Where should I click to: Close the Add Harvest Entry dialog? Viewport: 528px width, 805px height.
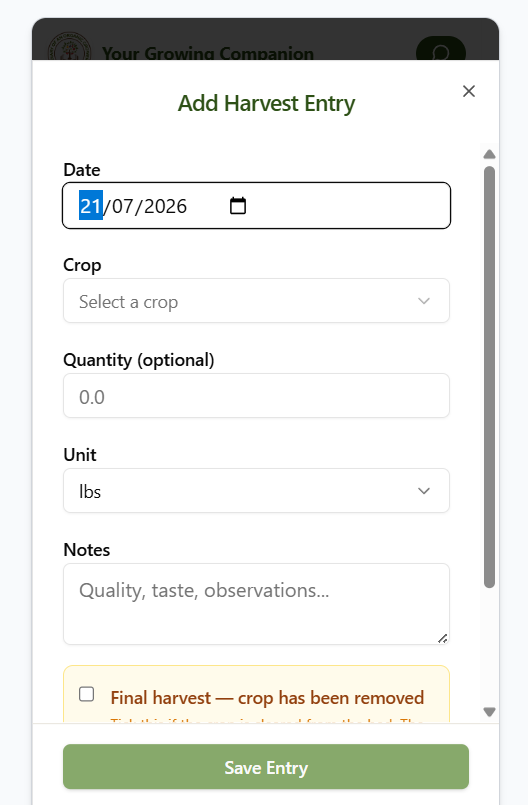point(468,91)
